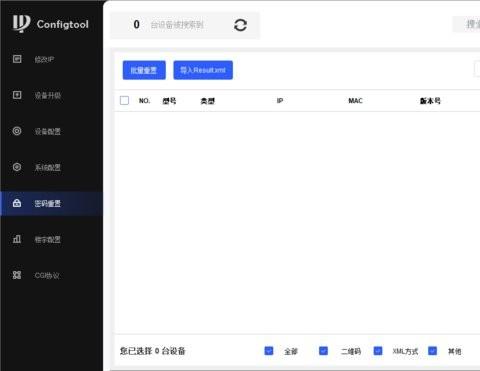Click the 设备升级 upgrade icon

[17, 95]
